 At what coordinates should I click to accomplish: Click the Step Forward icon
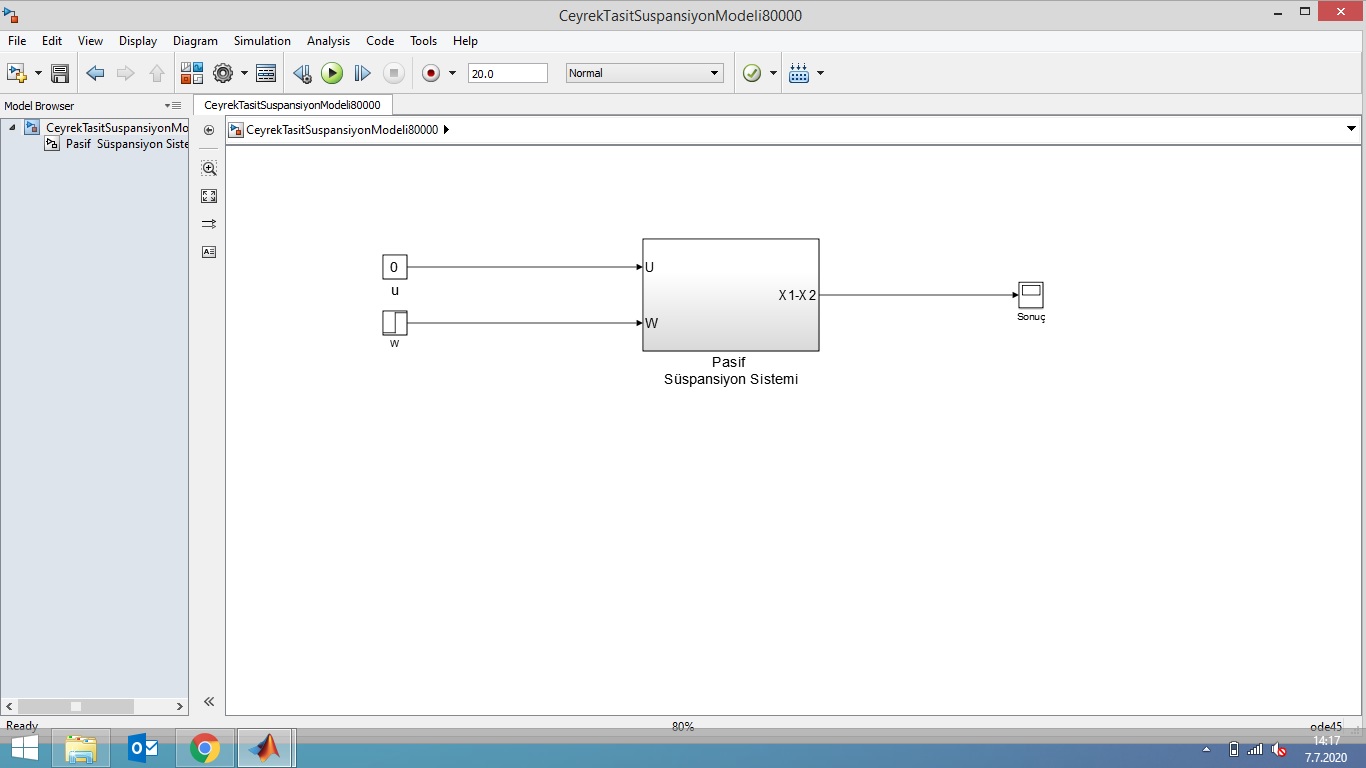click(363, 73)
